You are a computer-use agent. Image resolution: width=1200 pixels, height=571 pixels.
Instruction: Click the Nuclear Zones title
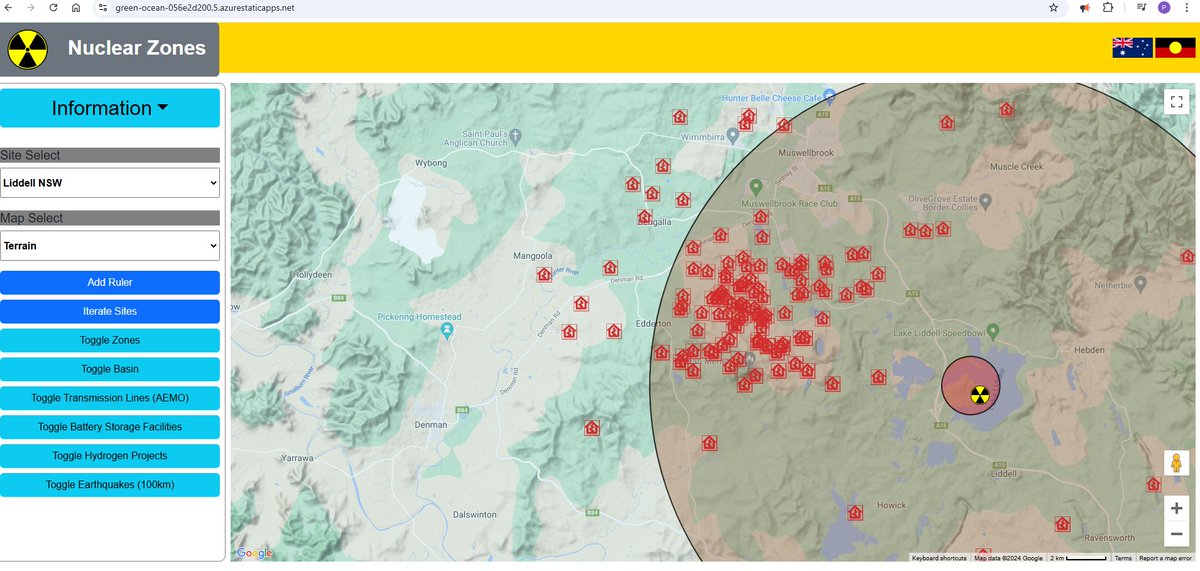tap(137, 48)
